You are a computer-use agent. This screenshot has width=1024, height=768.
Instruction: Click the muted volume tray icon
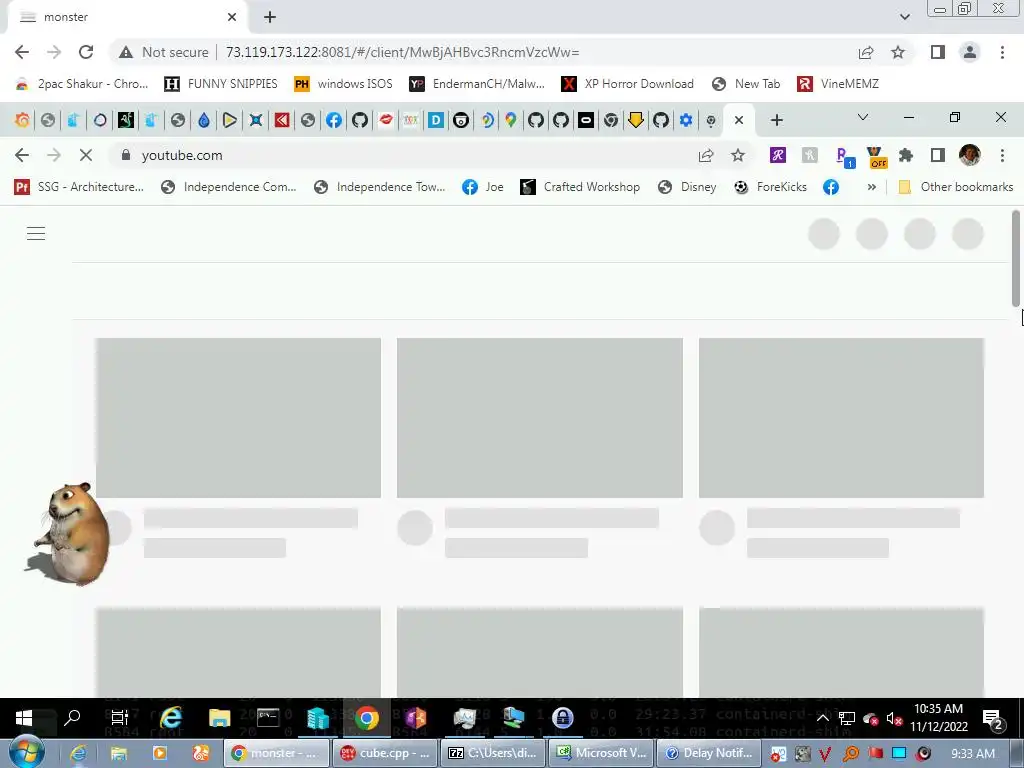point(894,719)
